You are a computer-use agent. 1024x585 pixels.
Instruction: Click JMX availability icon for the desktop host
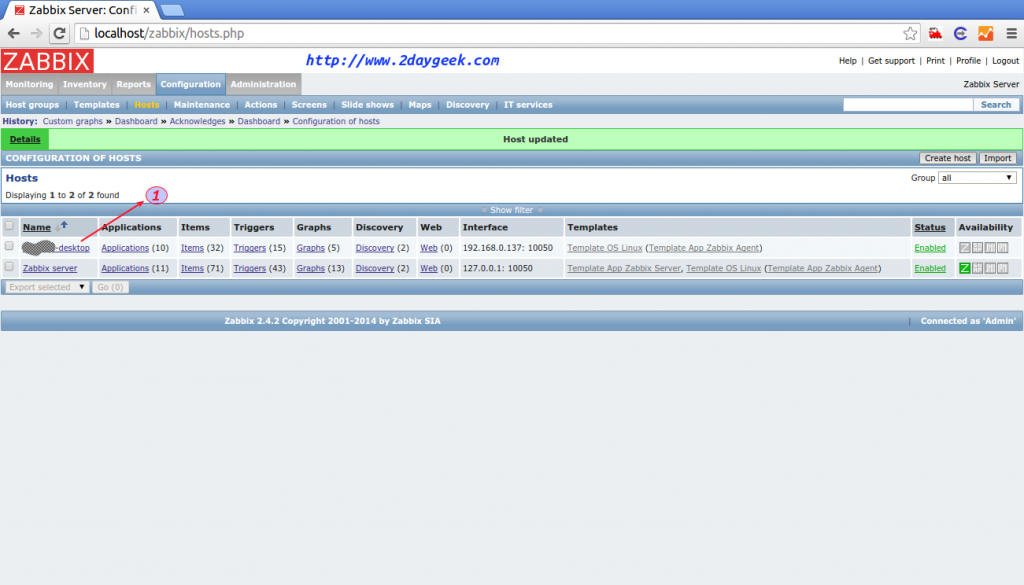(x=990, y=248)
